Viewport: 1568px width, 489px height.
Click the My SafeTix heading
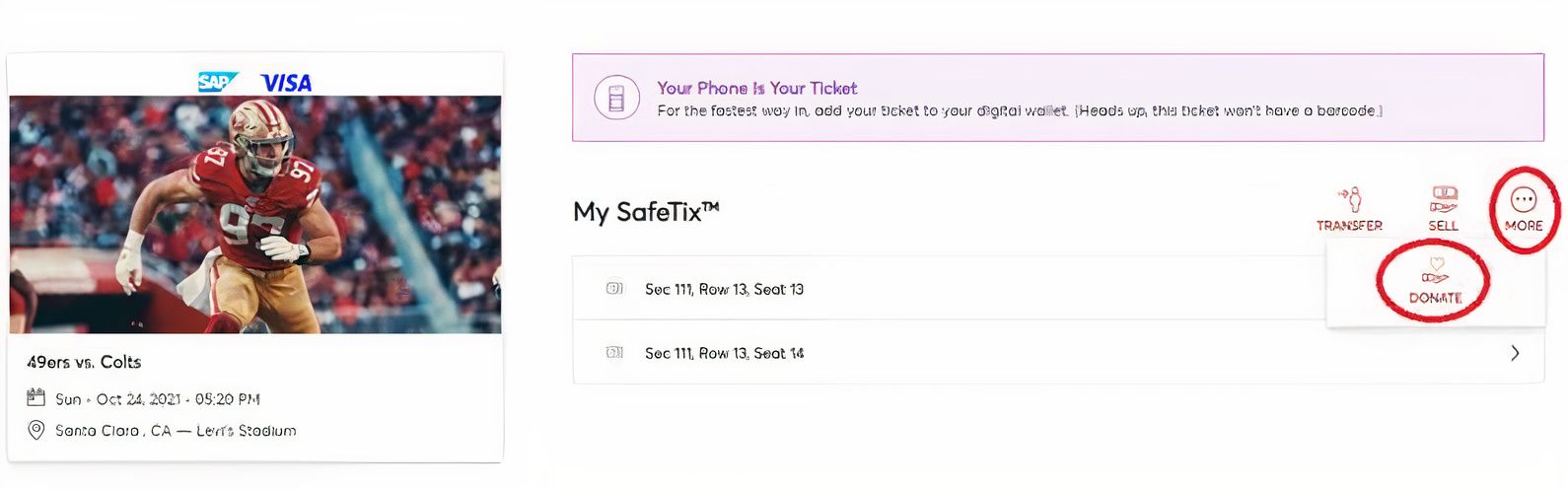tap(646, 212)
